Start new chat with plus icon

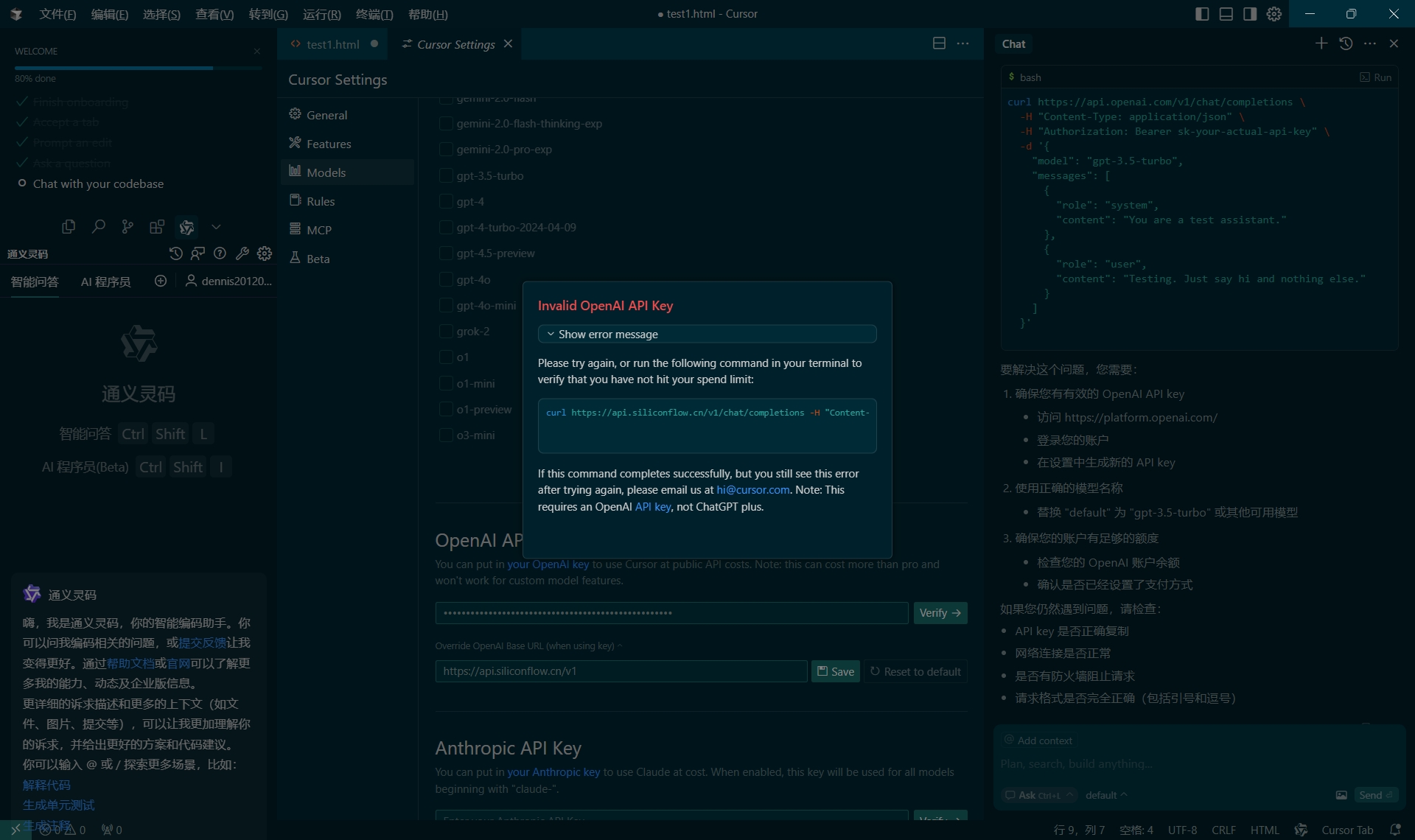click(x=1321, y=43)
